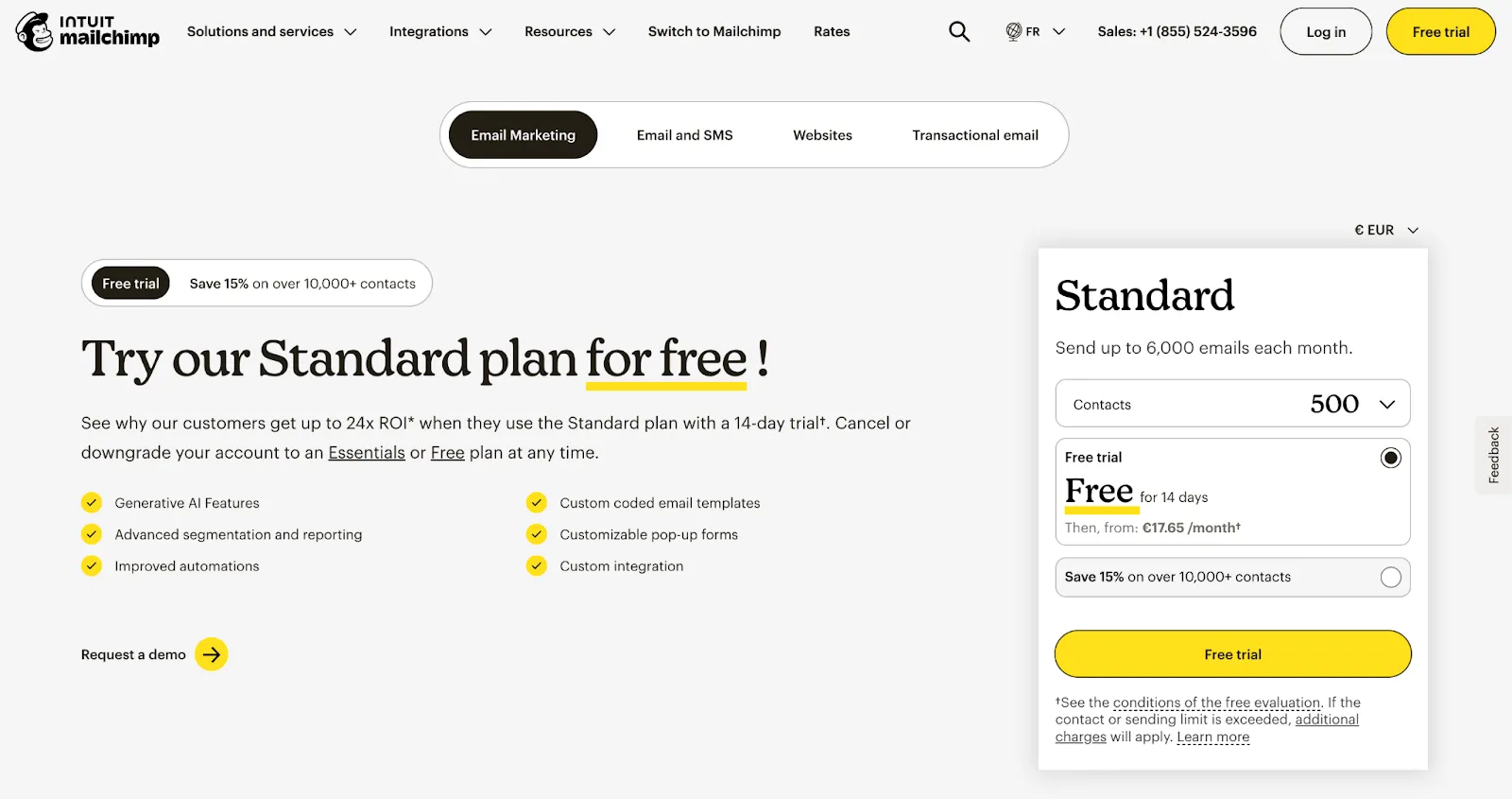
Task: Call the Sales phone number link
Action: click(x=1176, y=31)
